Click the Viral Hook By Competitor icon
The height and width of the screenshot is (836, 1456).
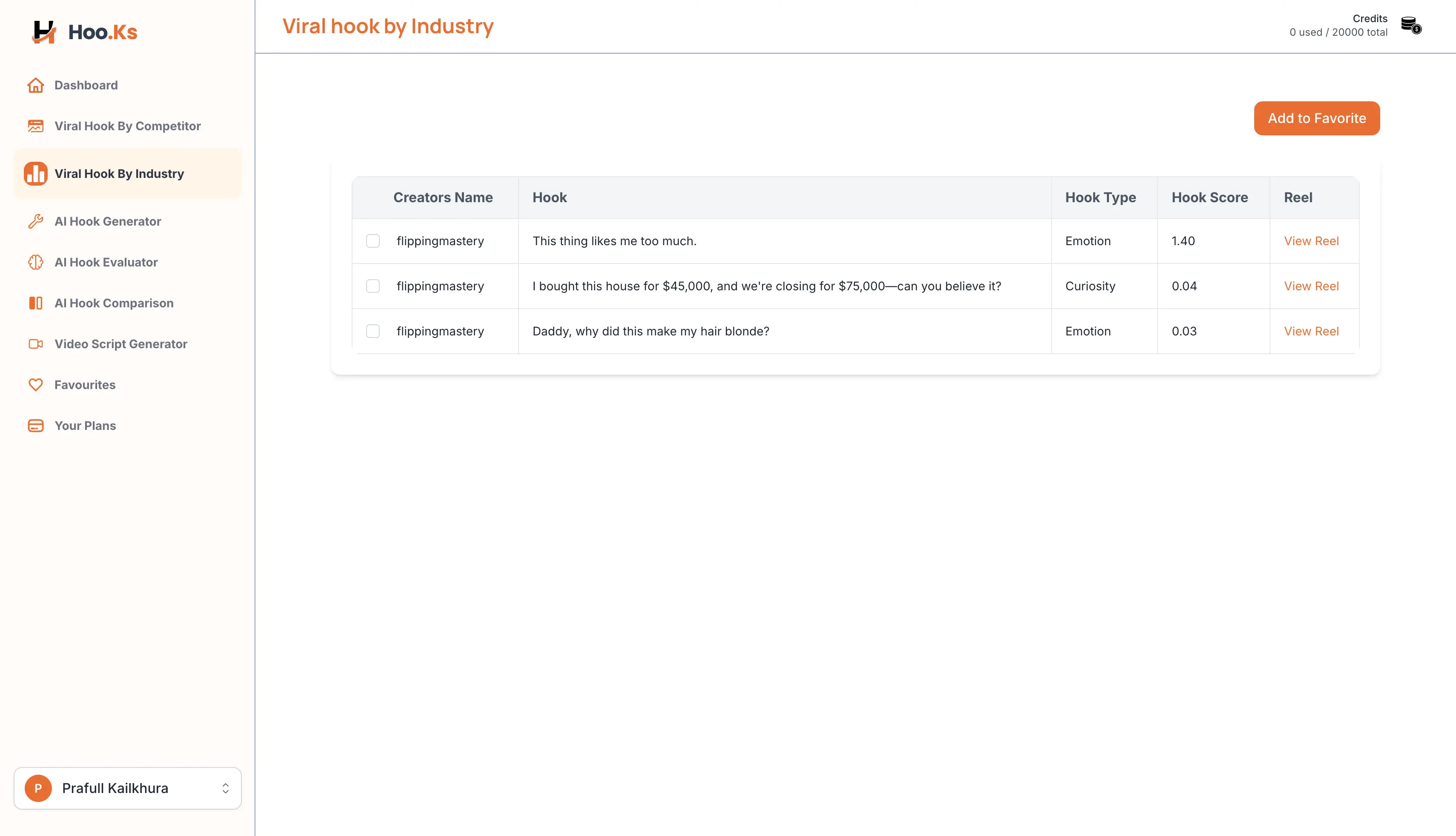point(36,126)
